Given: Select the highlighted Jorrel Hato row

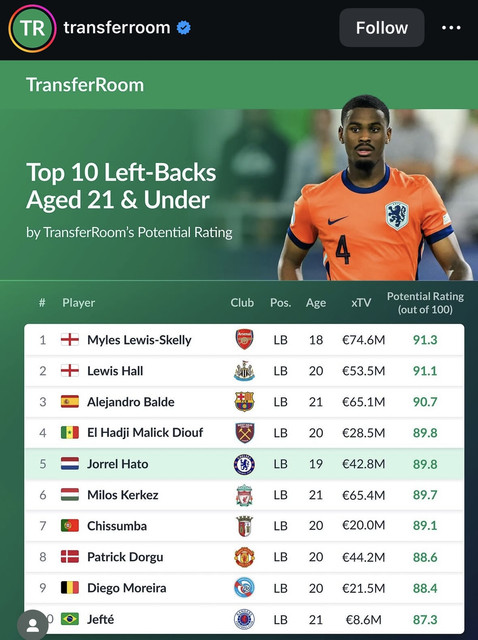Looking at the screenshot, I should click(x=244, y=464).
